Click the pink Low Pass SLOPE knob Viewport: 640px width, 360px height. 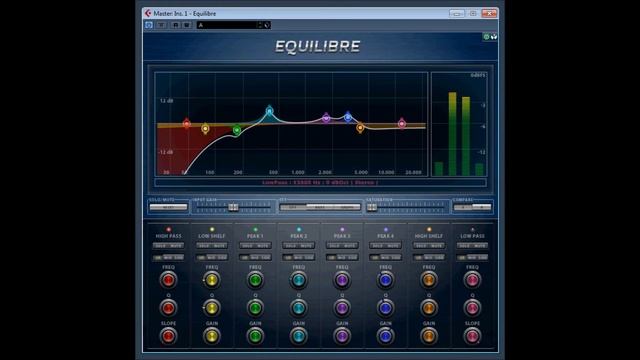[x=472, y=336]
